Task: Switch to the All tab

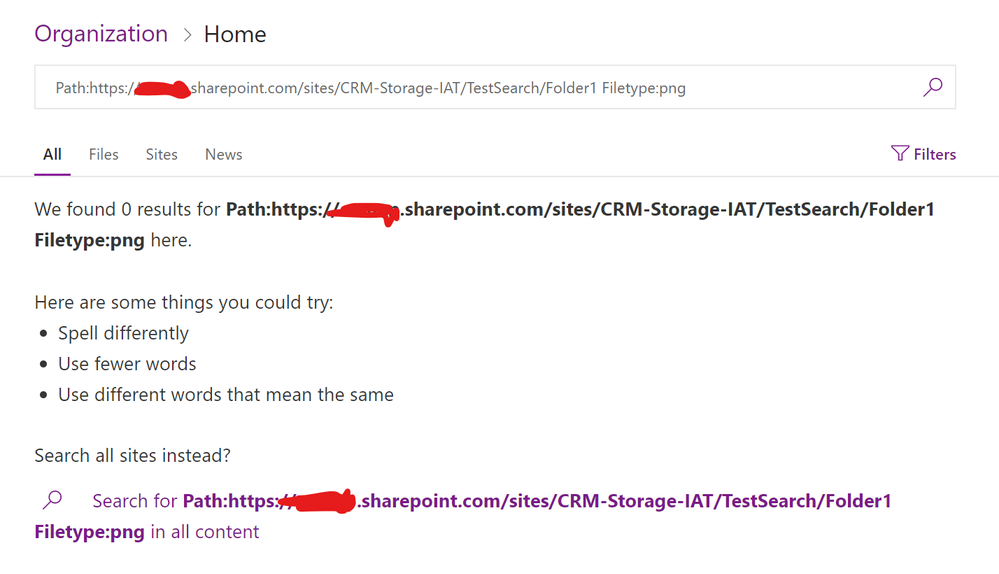Action: click(52, 154)
